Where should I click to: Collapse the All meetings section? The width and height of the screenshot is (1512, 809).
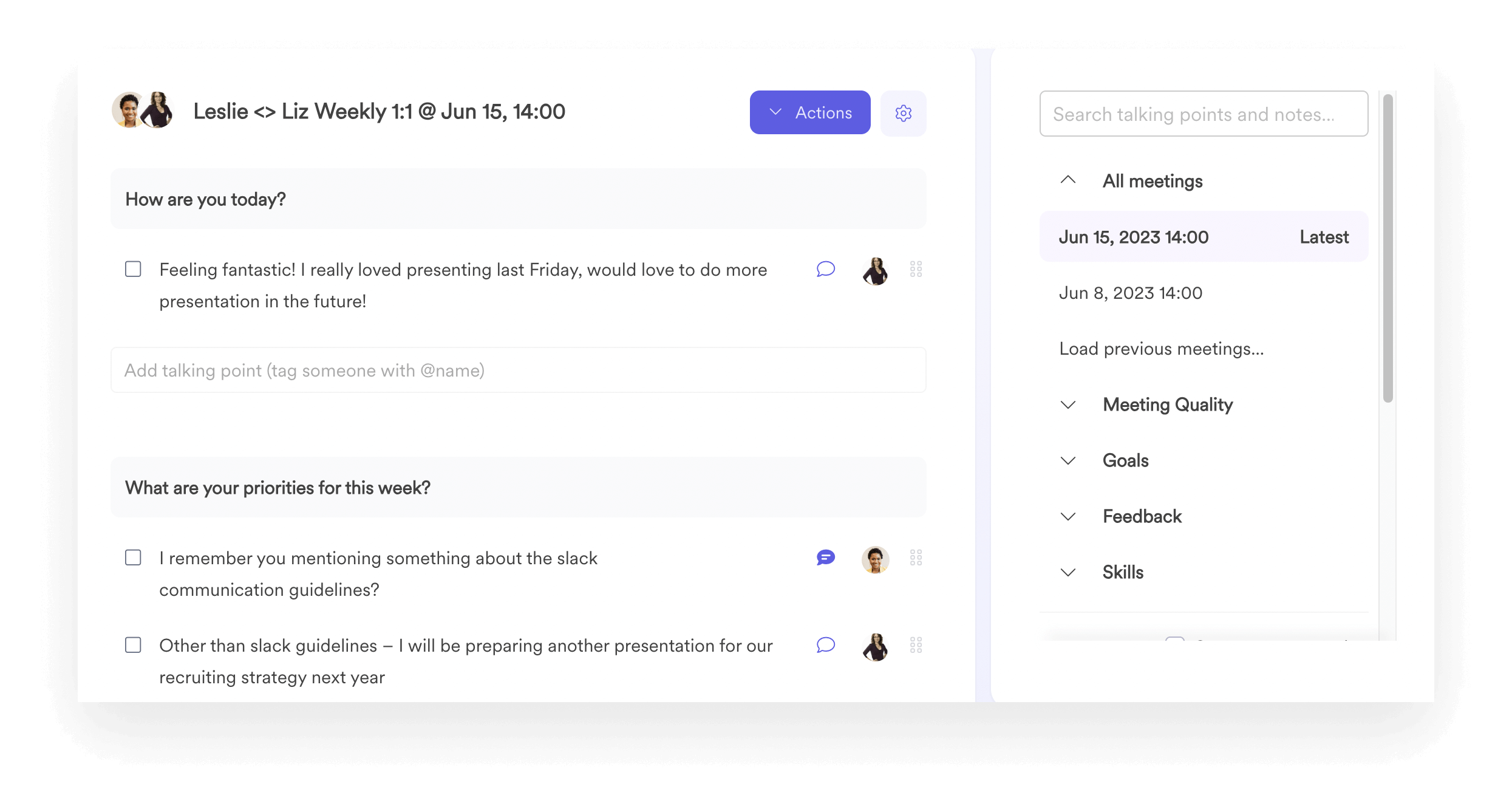point(1068,180)
